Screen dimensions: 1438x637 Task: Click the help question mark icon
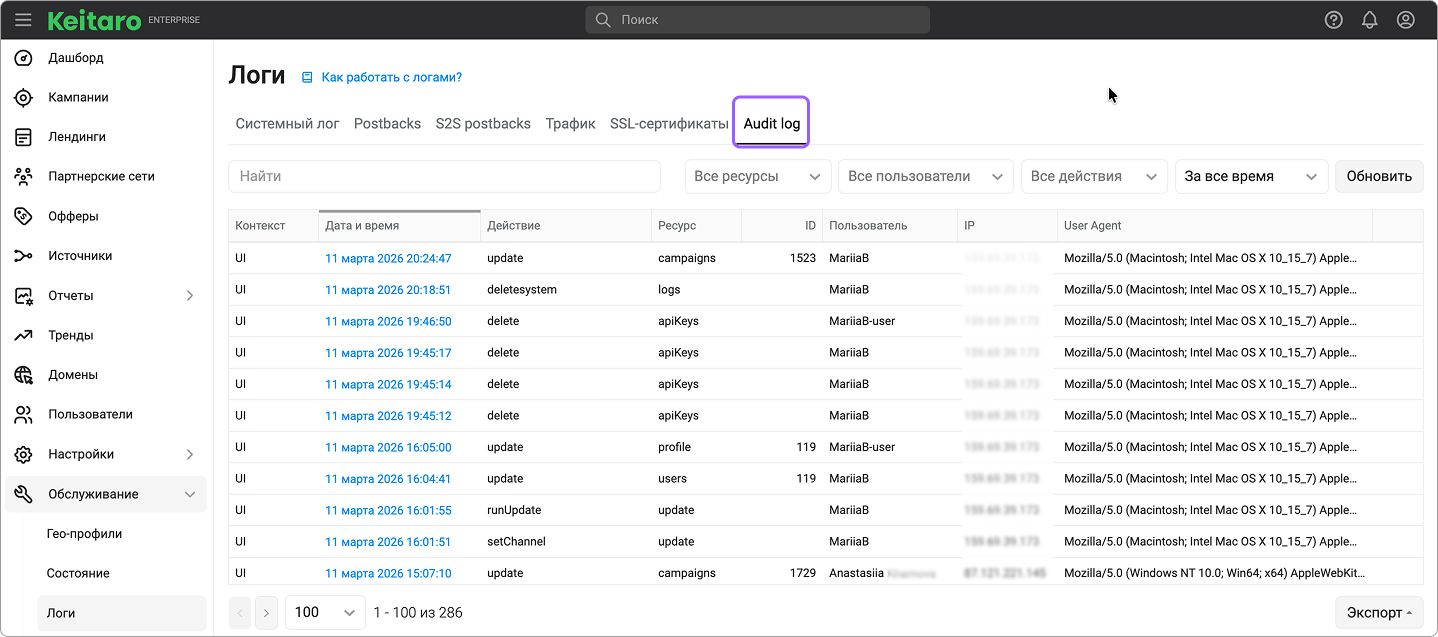(1333, 20)
